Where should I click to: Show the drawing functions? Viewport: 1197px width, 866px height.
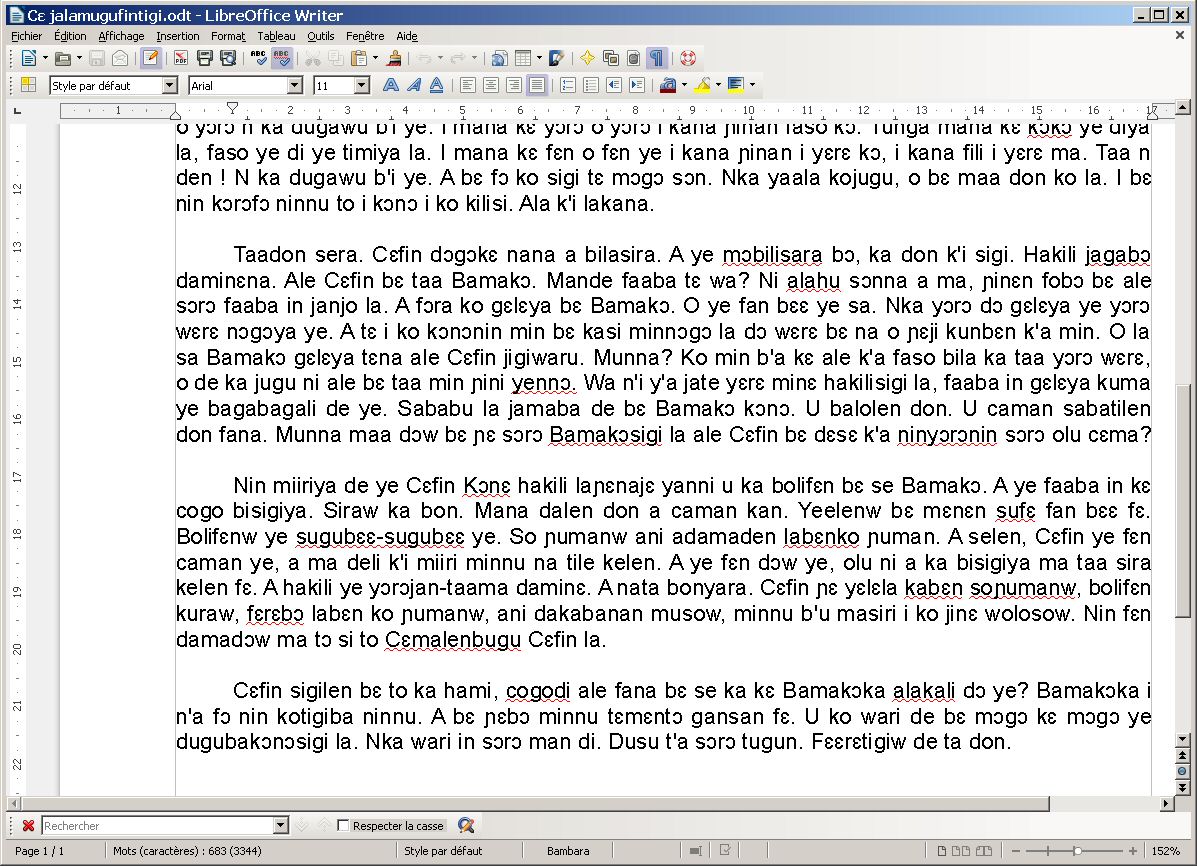[557, 58]
